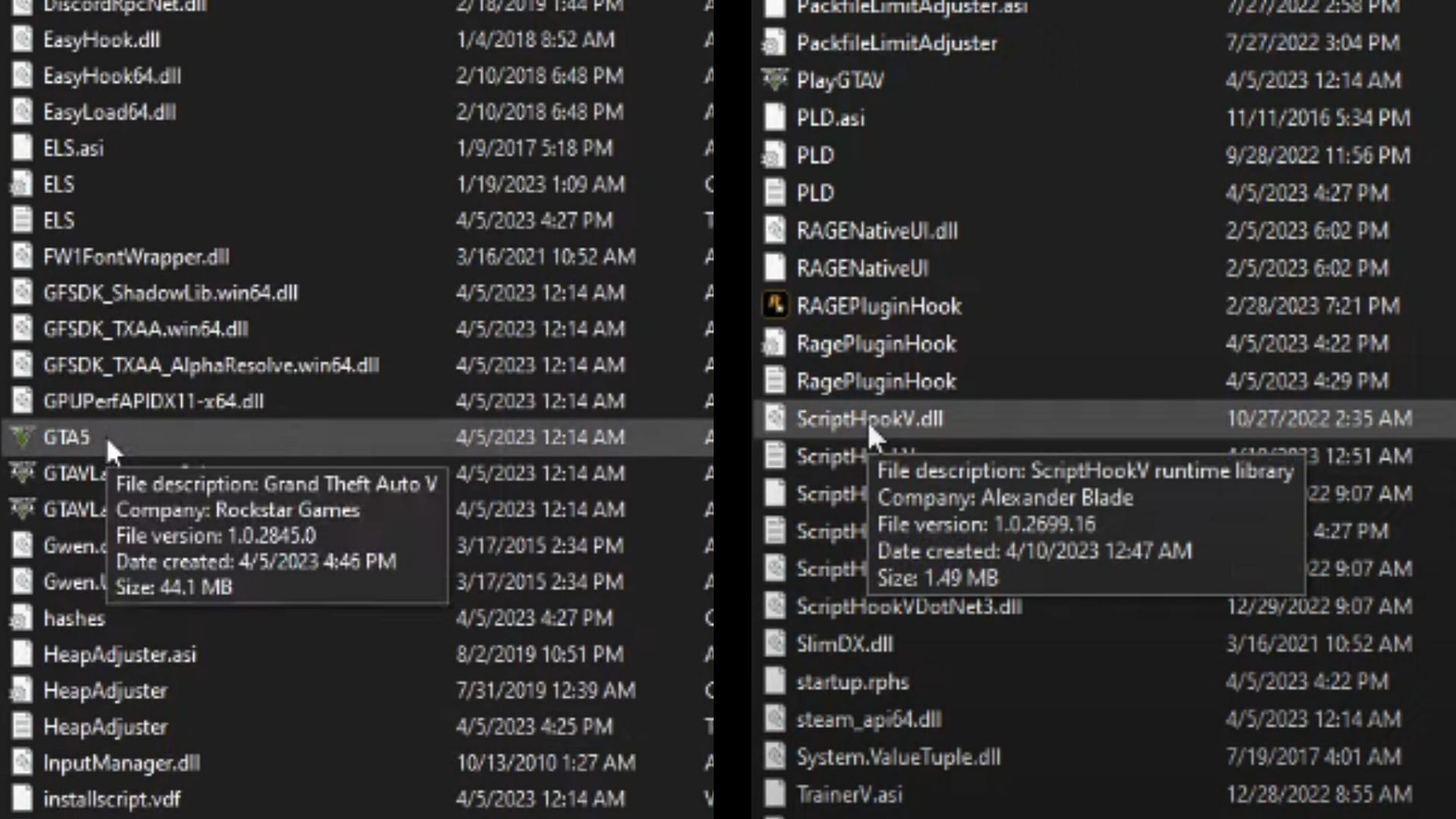Select RagePluginHook dated 4:22 PM
Screen dimensions: 1456x819
877,344
